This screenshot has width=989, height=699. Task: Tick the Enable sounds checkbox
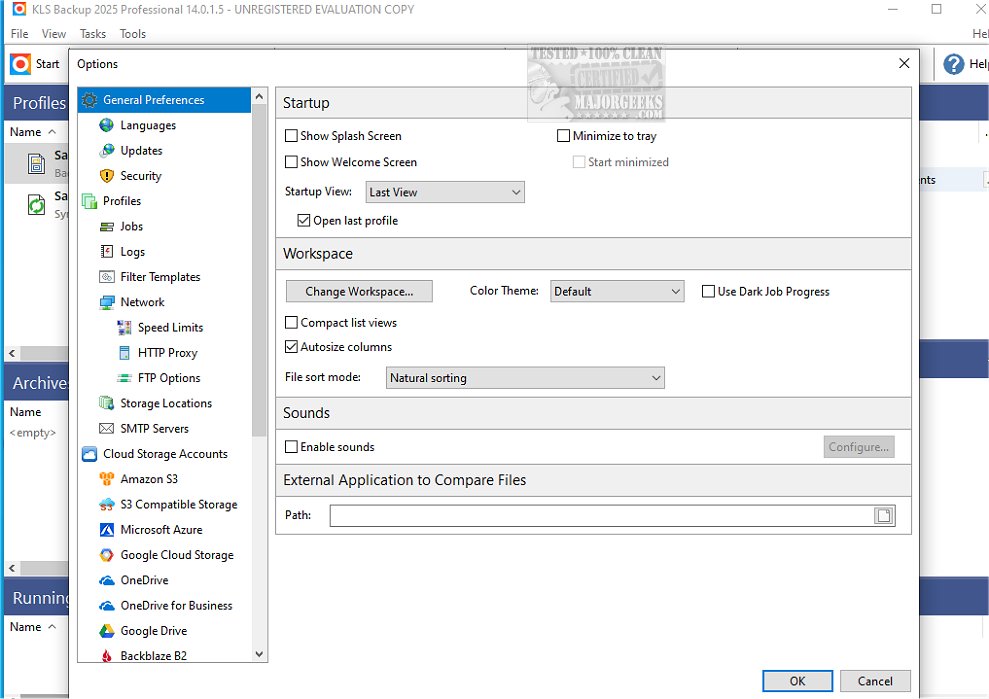[291, 447]
